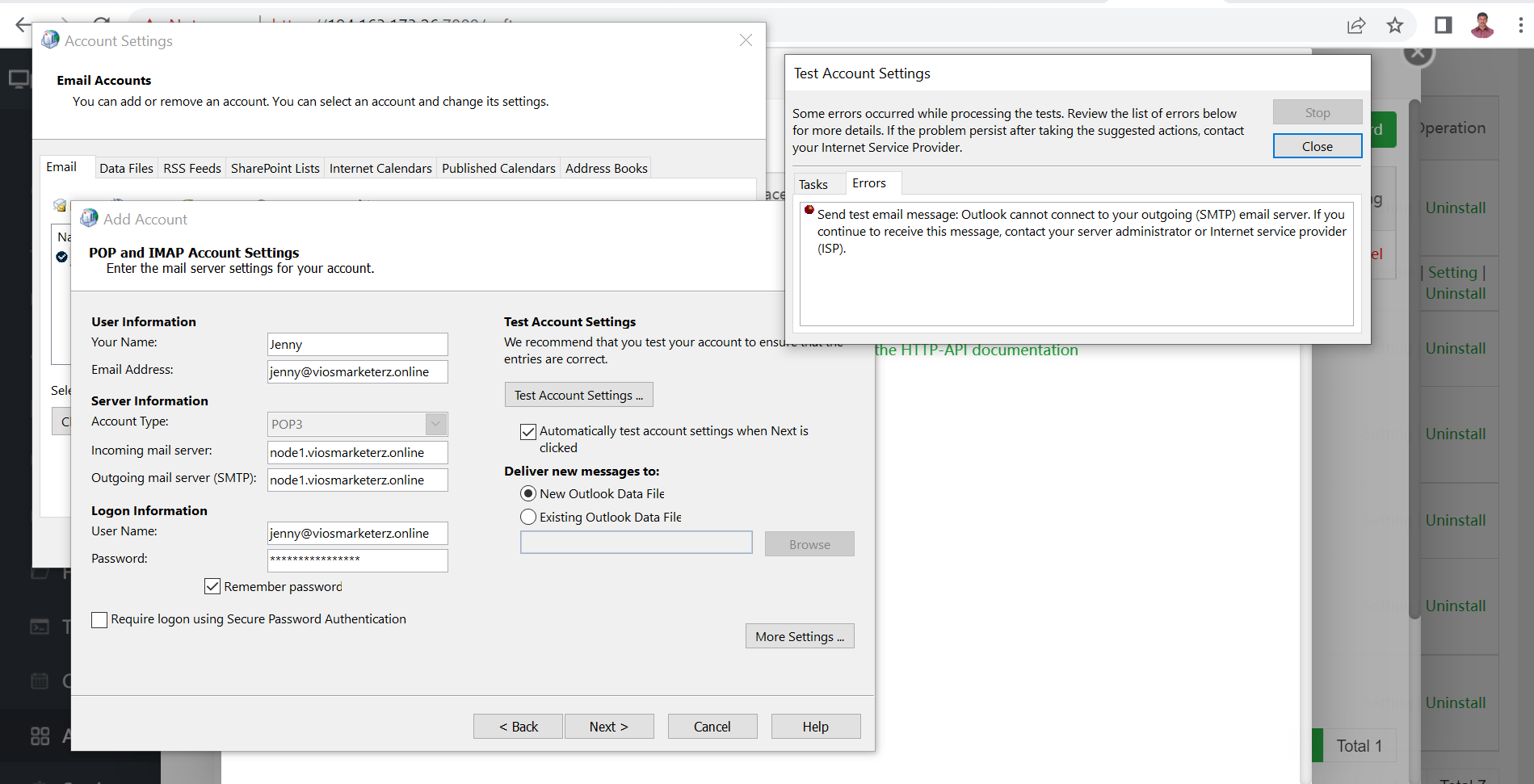Screen dimensions: 1534x784
Task: Select the Existing Outlook Data File option
Action: (x=528, y=517)
